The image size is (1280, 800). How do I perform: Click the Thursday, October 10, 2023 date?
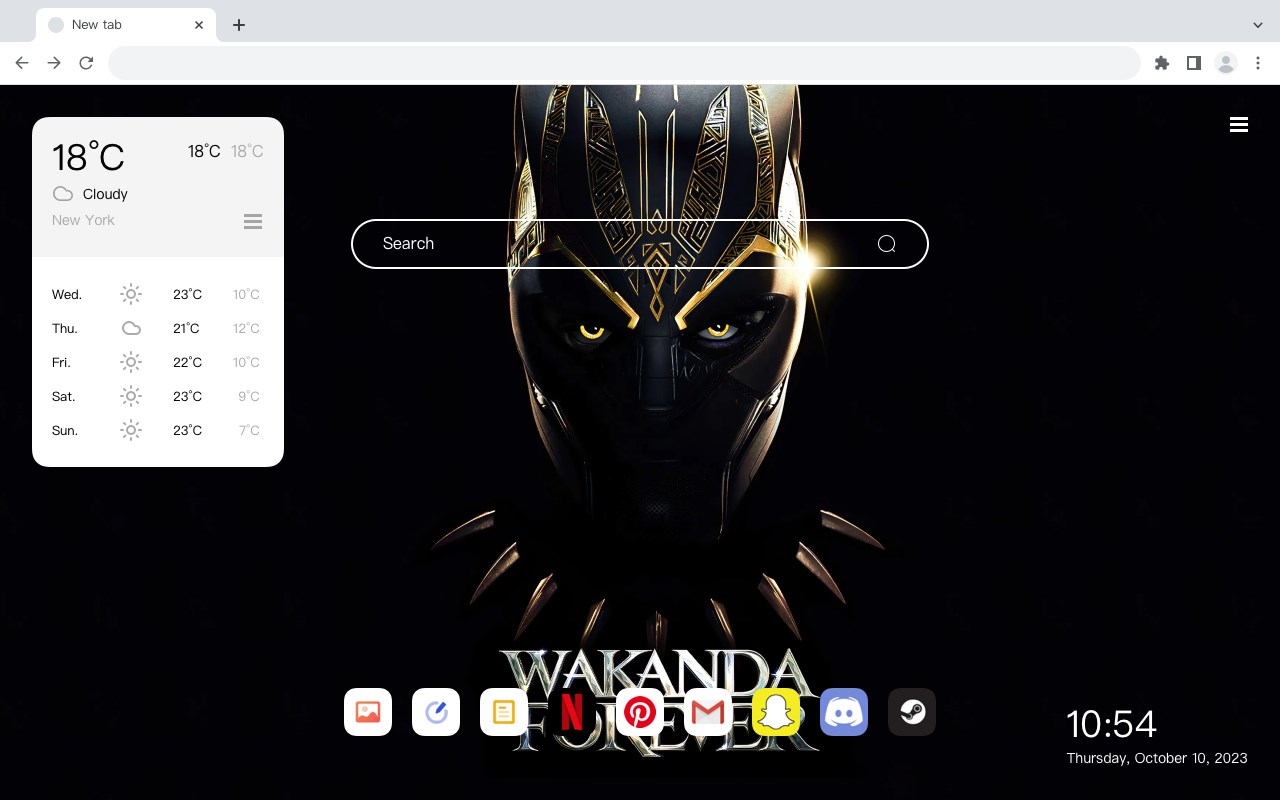pos(1157,758)
